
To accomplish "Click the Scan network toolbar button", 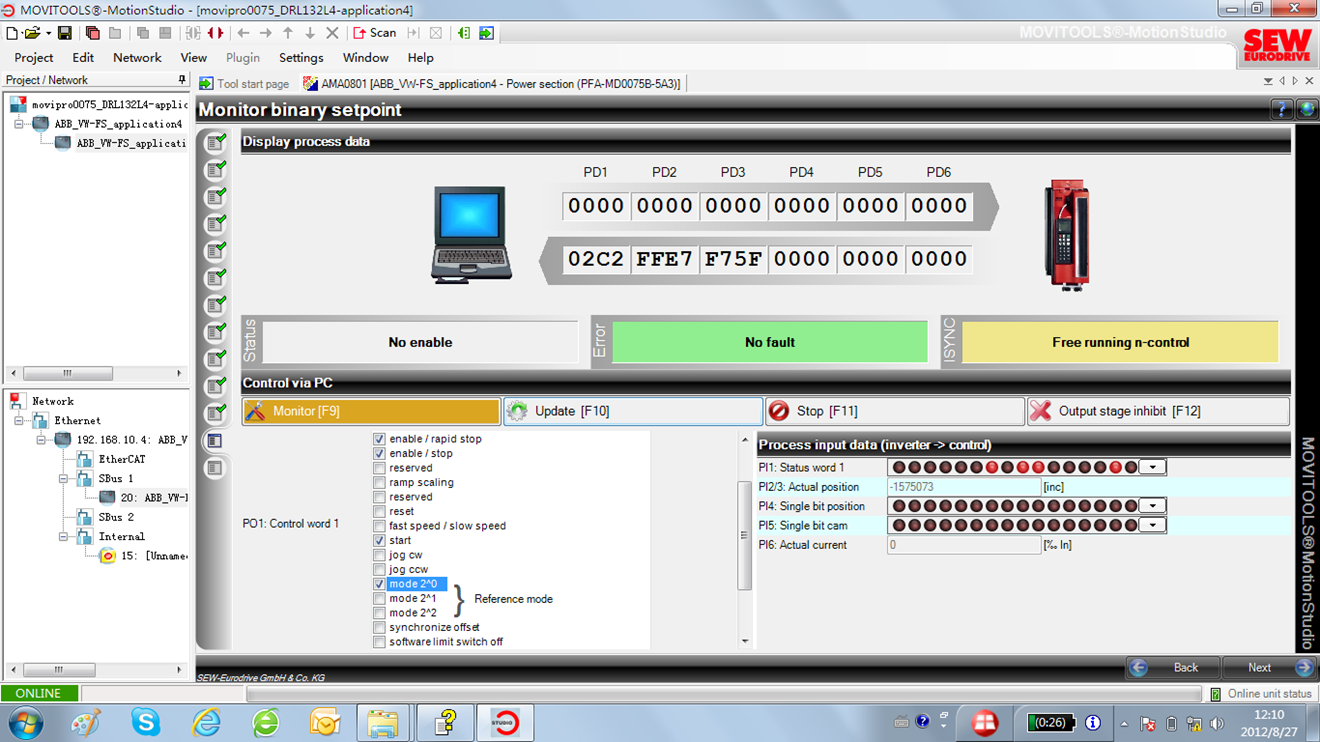I will pyautogui.click(x=375, y=33).
